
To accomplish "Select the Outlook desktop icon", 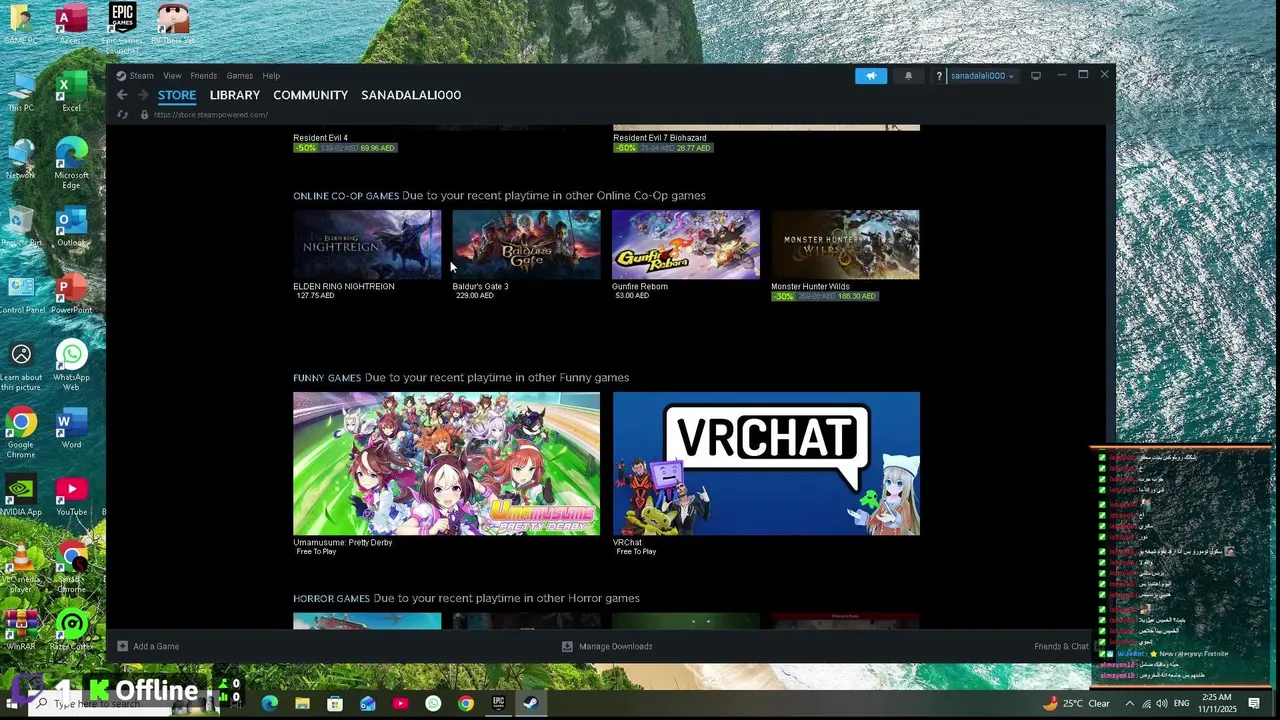I will [x=71, y=228].
